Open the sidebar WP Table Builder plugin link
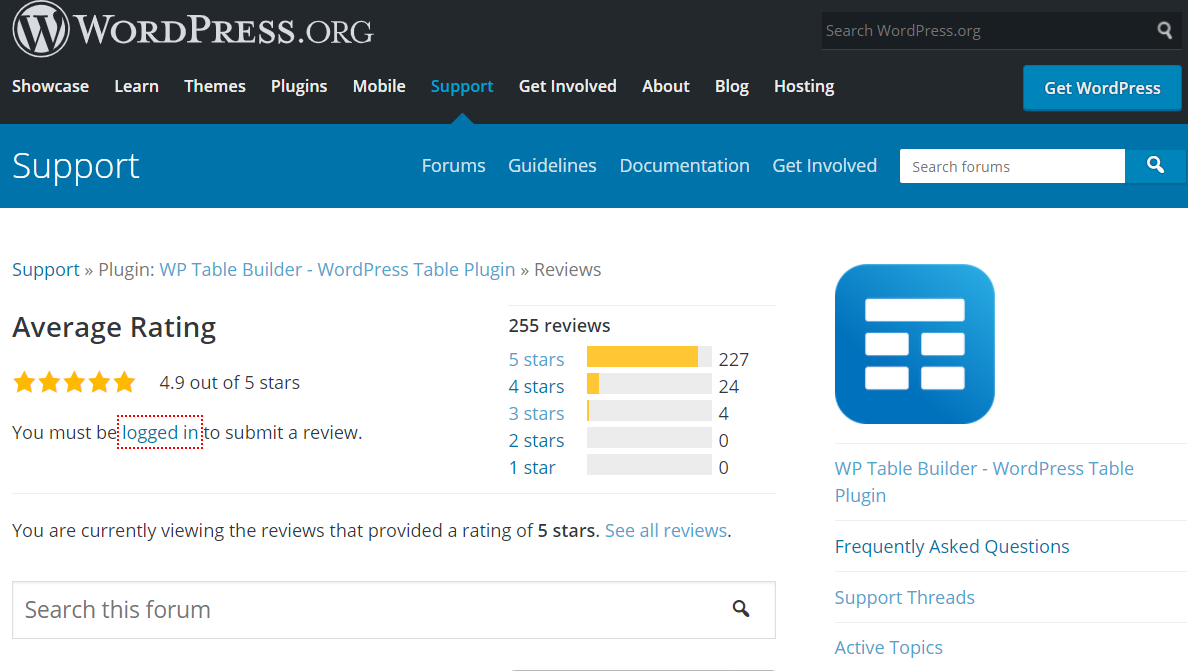 pos(984,482)
